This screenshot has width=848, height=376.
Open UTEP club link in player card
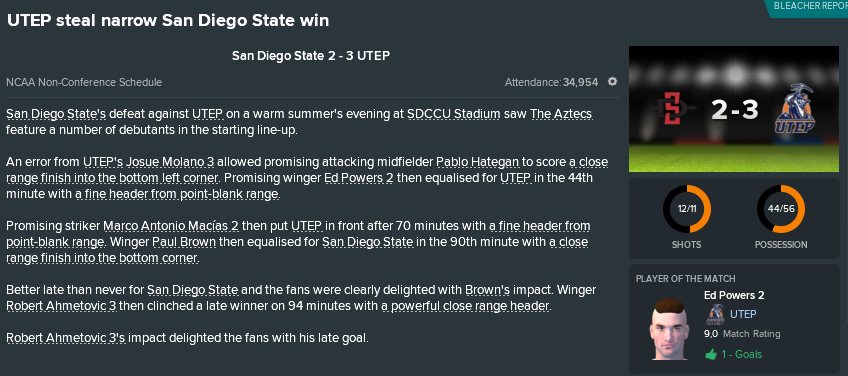click(743, 314)
